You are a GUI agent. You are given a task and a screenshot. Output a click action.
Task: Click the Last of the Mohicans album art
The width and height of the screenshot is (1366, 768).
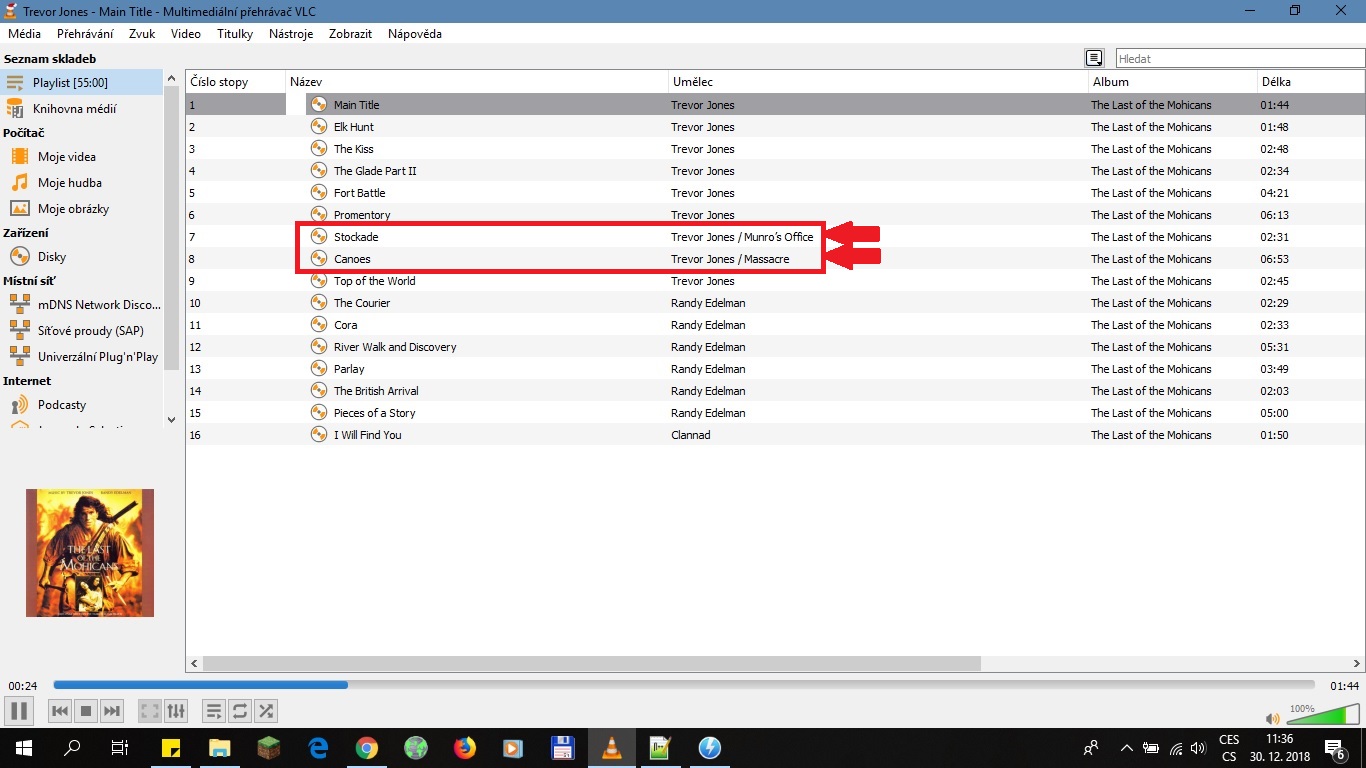tap(90, 553)
